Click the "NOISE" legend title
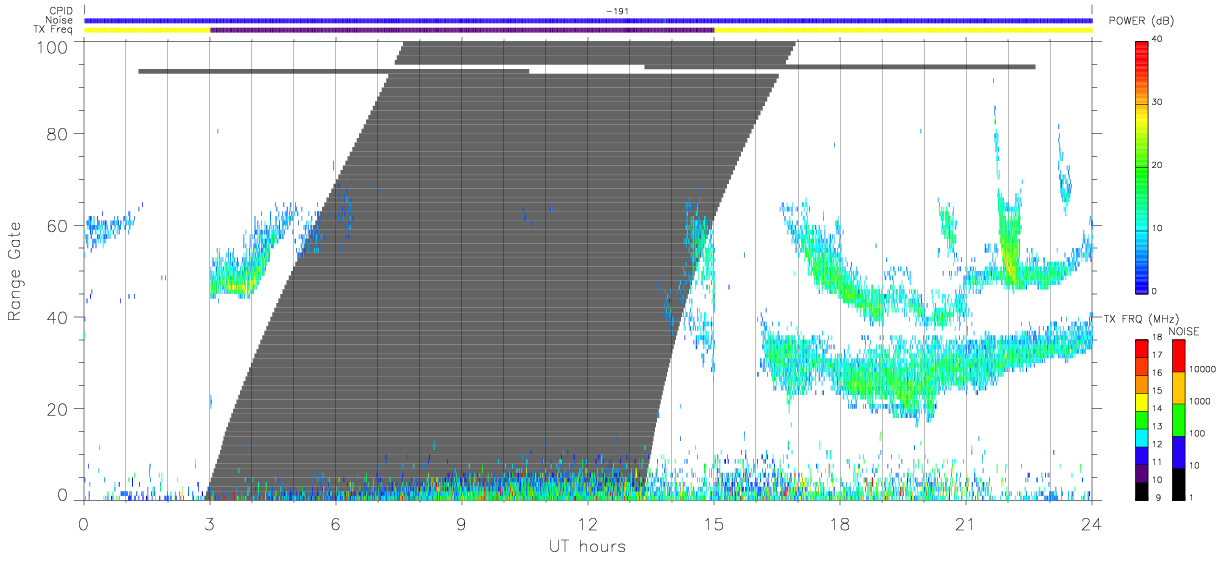 1183,330
